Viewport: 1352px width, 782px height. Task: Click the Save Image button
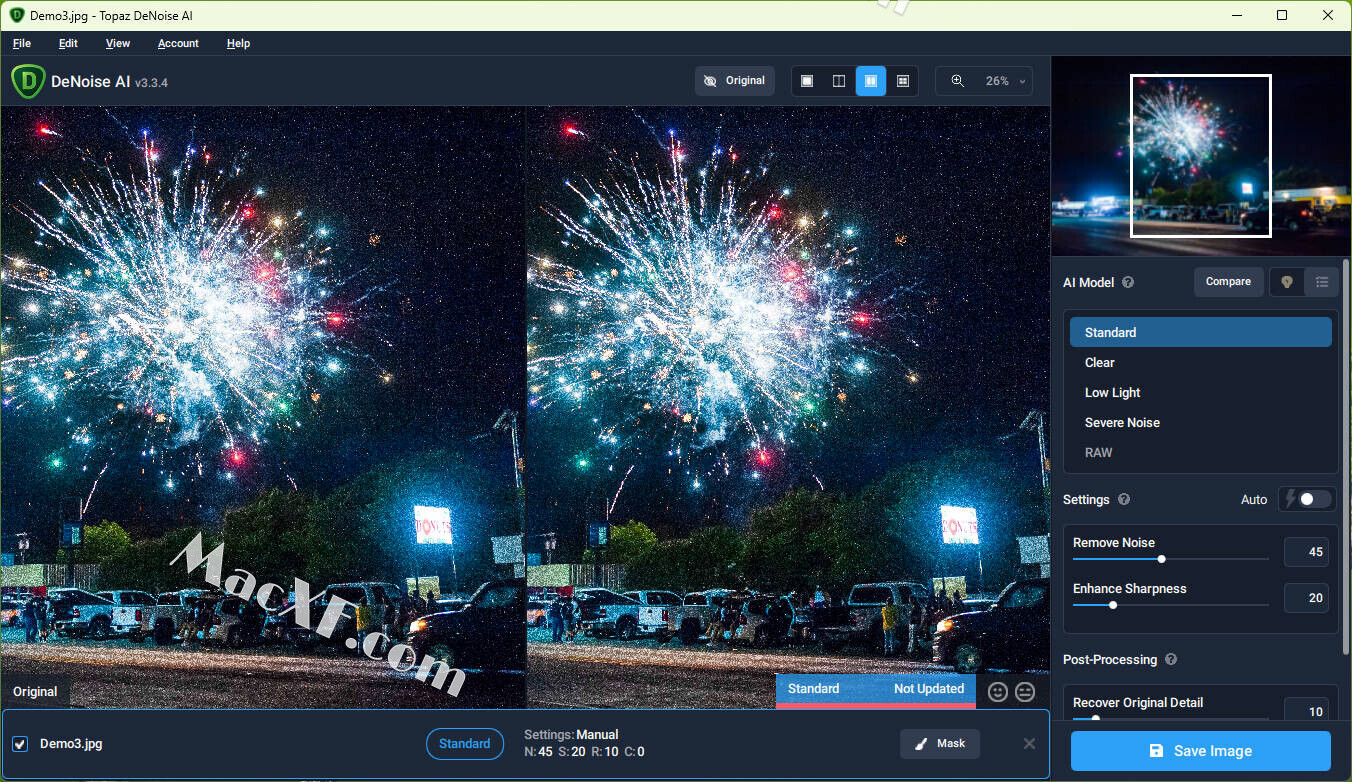pos(1200,751)
